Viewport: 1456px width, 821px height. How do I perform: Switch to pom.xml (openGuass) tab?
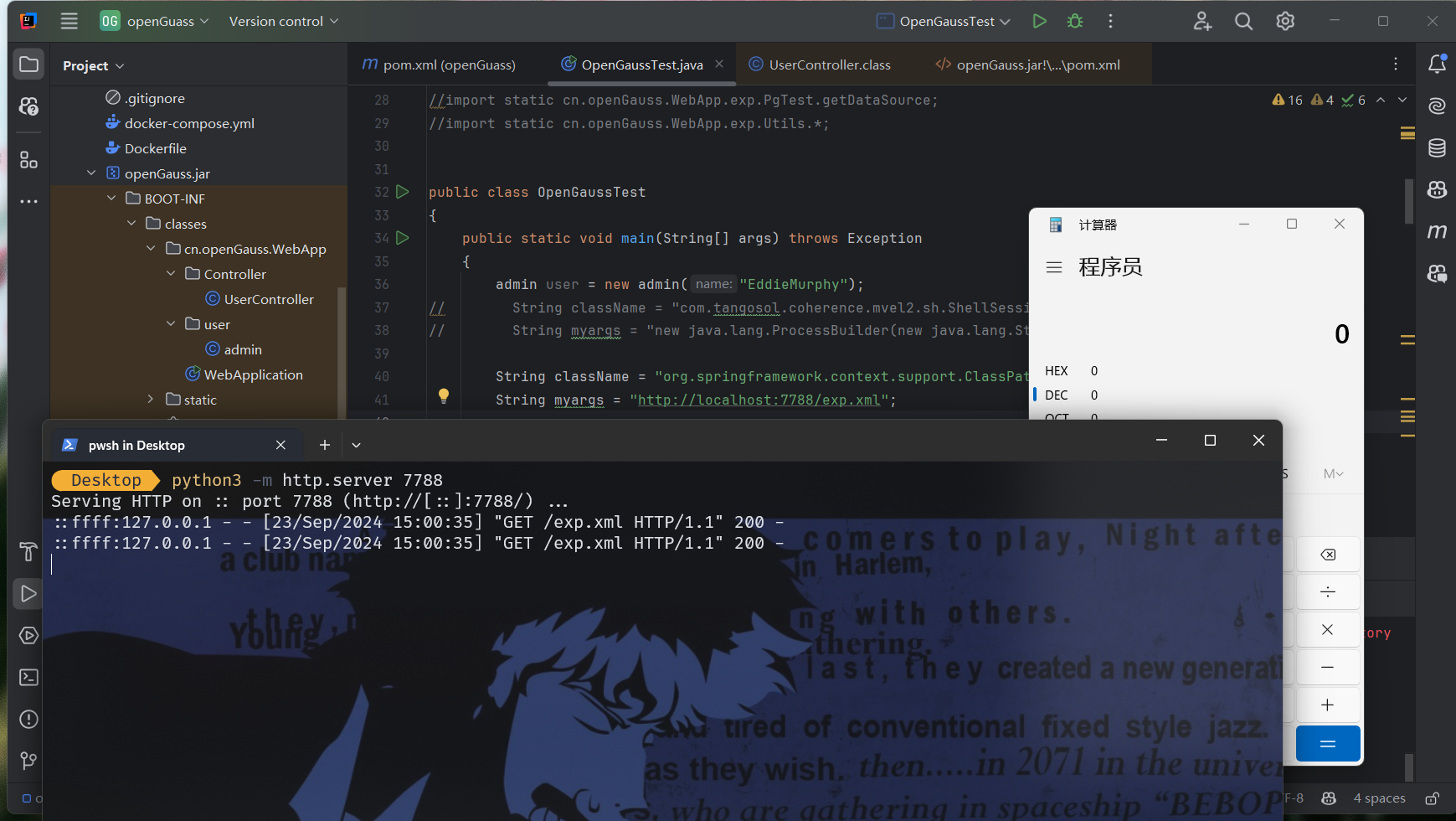pyautogui.click(x=439, y=65)
